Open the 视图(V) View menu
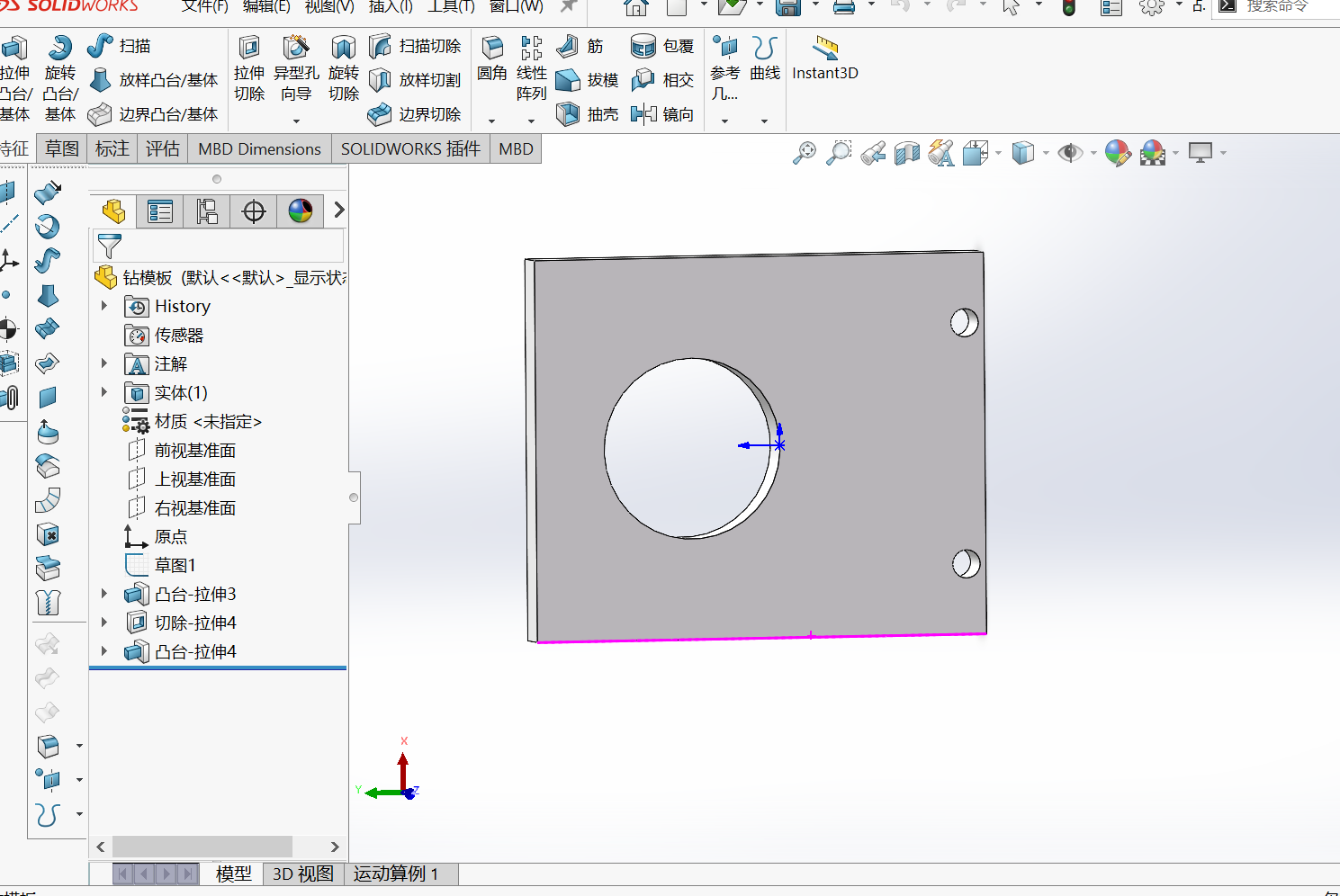Viewport: 1340px width, 896px height. (x=329, y=6)
